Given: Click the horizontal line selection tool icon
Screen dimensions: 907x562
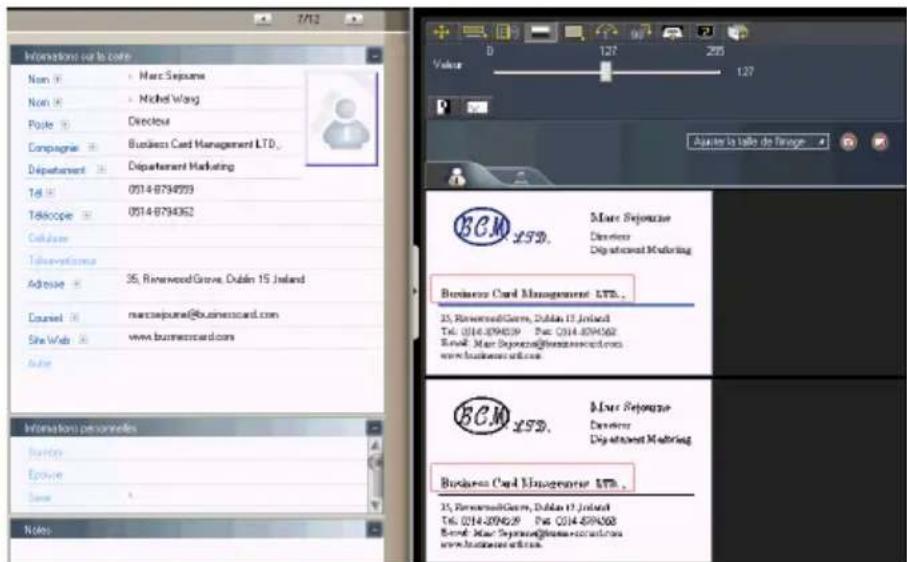Looking at the screenshot, I should tap(474, 32).
